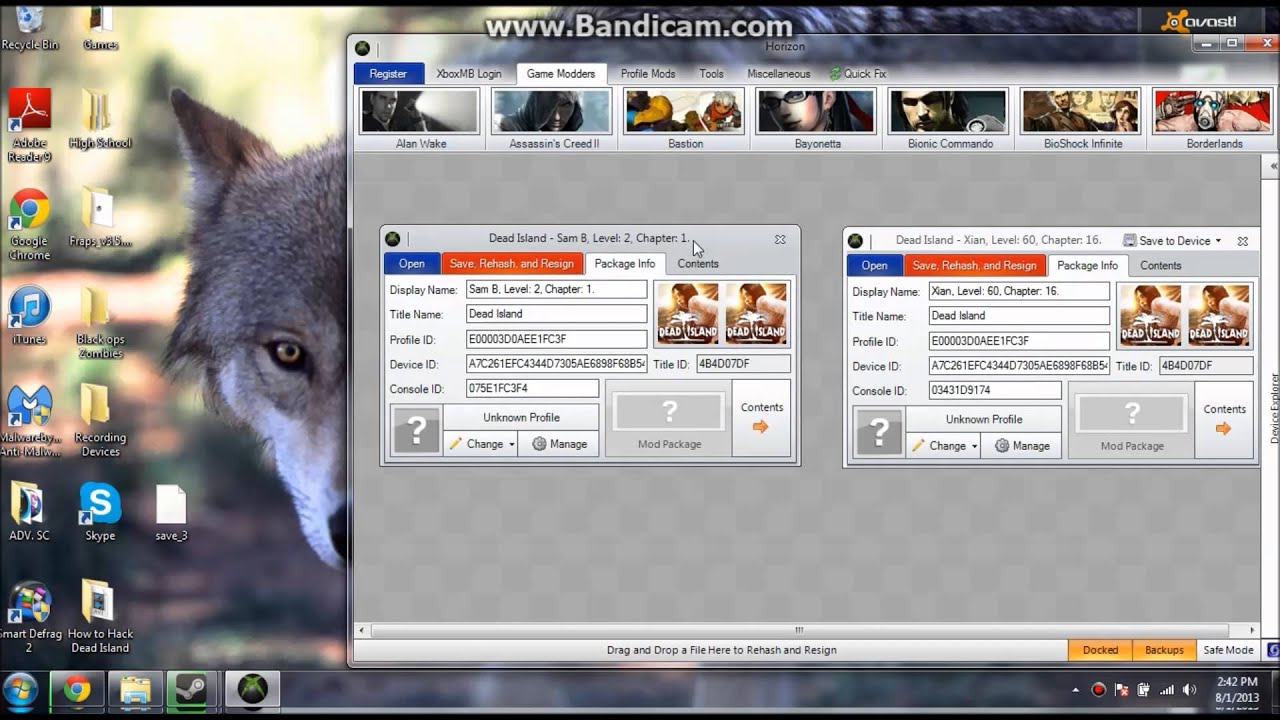Select the Malwarebytes Anti-Malware desktop icon
The width and height of the screenshot is (1280, 720).
(x=30, y=421)
